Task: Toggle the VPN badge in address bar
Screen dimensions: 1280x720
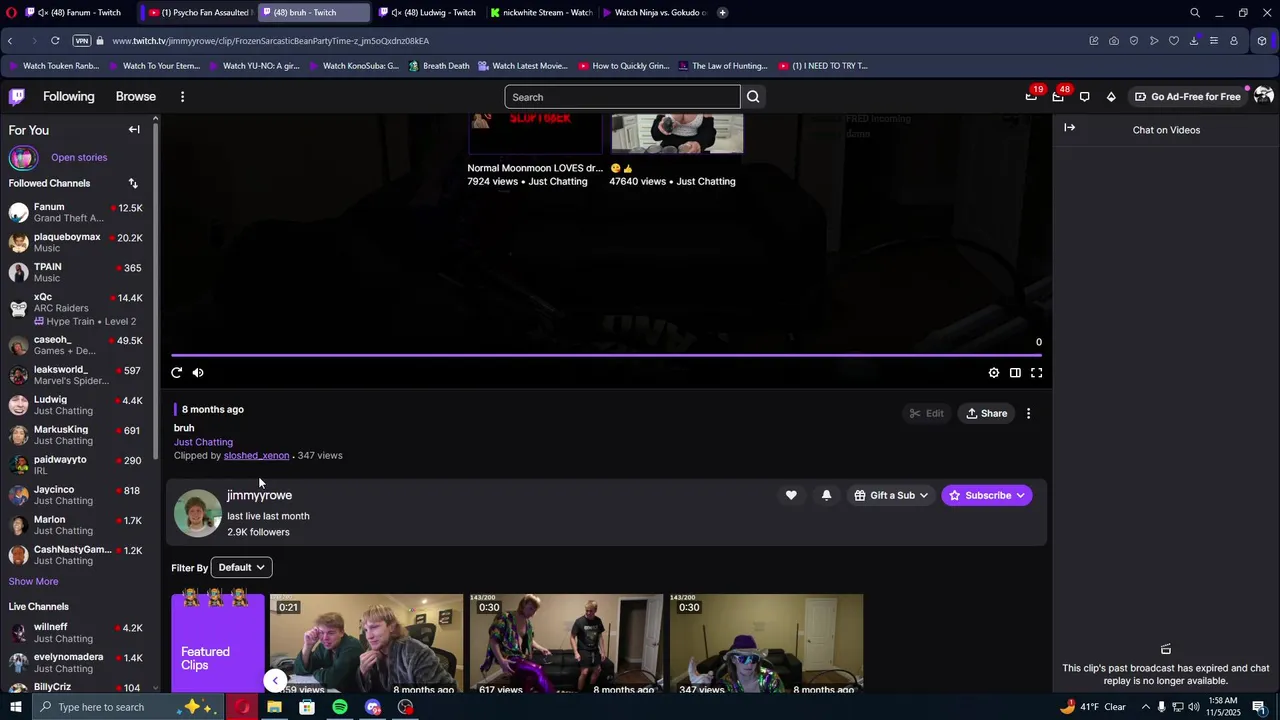Action: click(x=81, y=41)
